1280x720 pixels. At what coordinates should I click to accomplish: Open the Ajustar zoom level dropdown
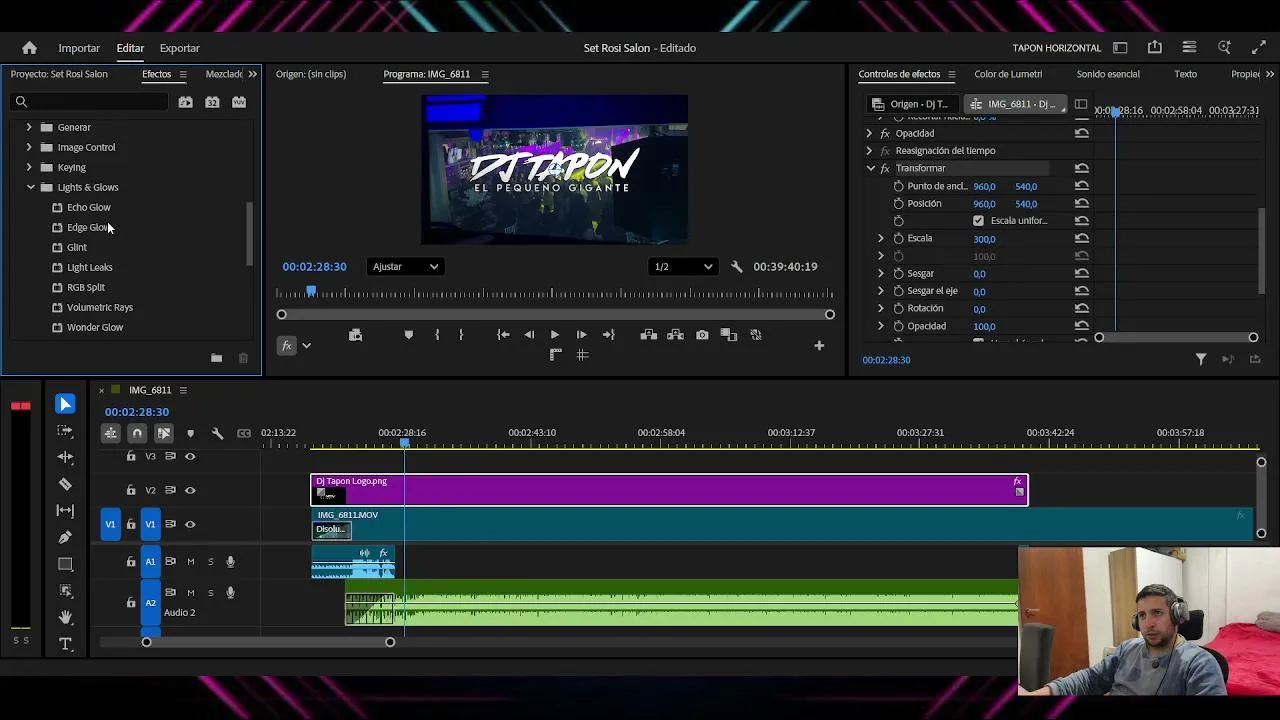404,267
